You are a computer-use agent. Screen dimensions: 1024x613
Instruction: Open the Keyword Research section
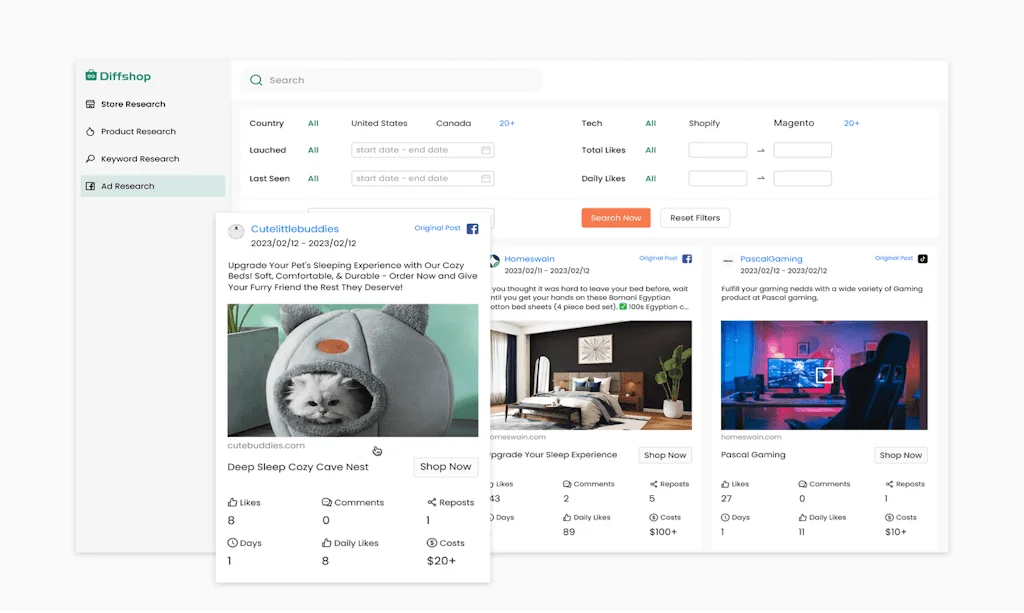140,158
